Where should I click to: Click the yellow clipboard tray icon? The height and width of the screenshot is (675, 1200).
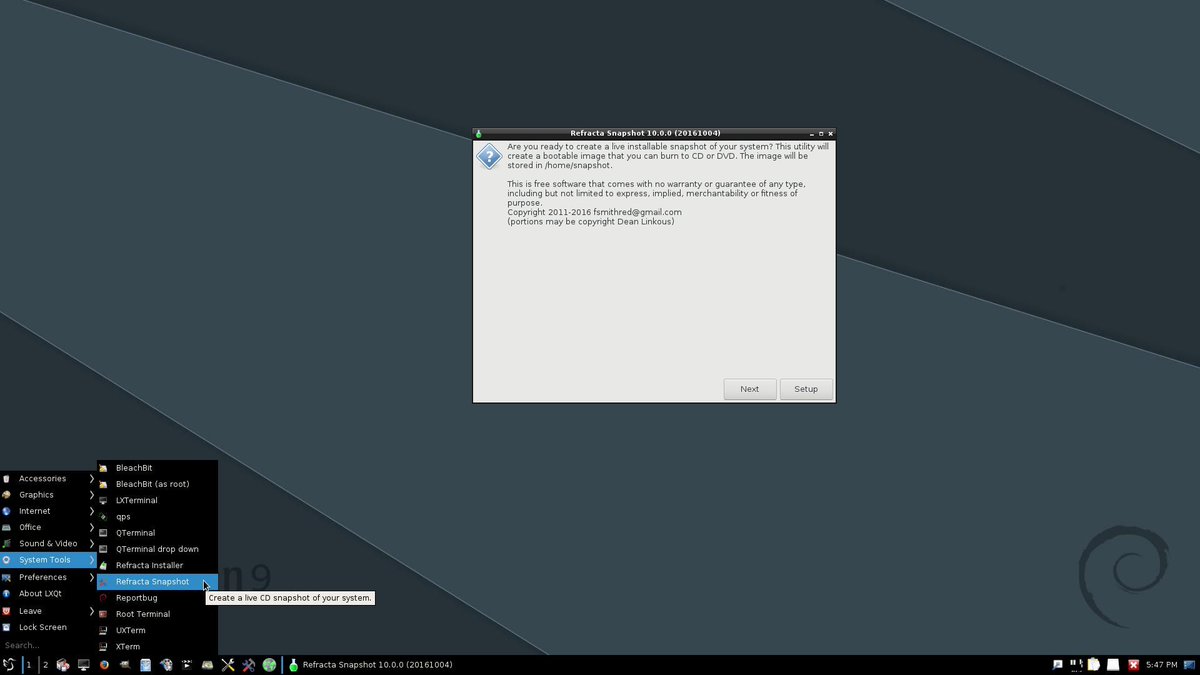pos(1094,664)
